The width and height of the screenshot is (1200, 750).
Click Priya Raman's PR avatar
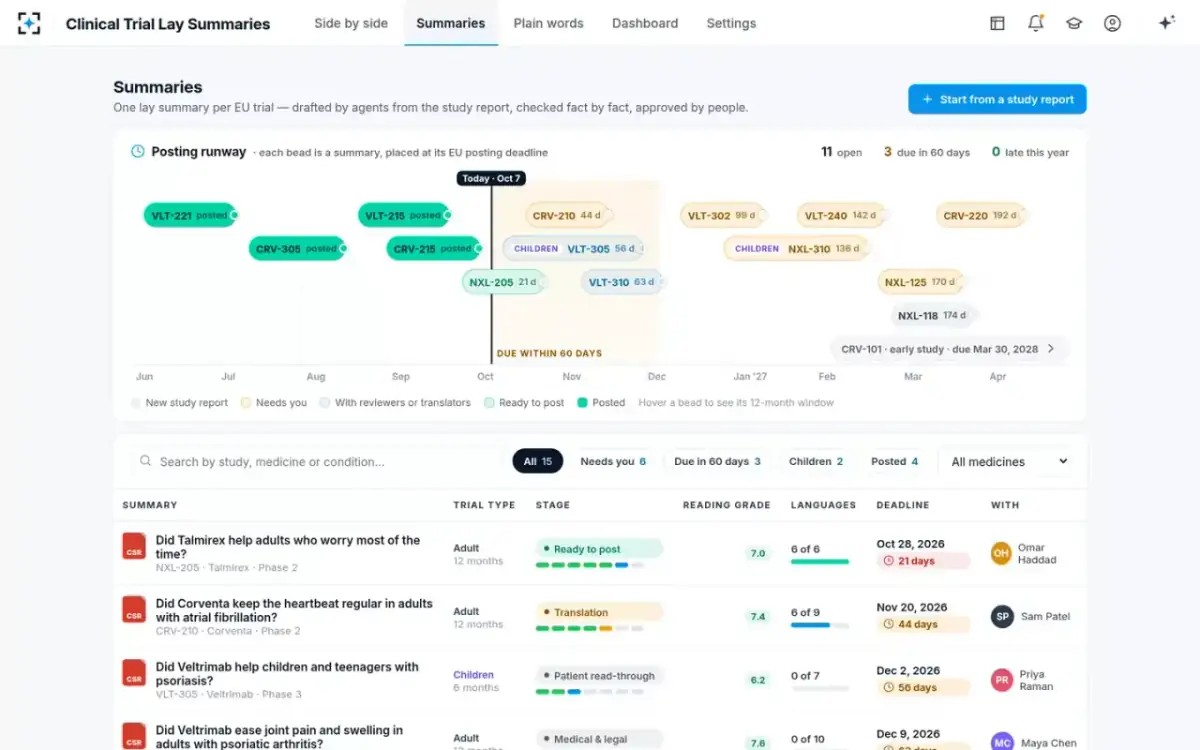pyautogui.click(x=1001, y=680)
